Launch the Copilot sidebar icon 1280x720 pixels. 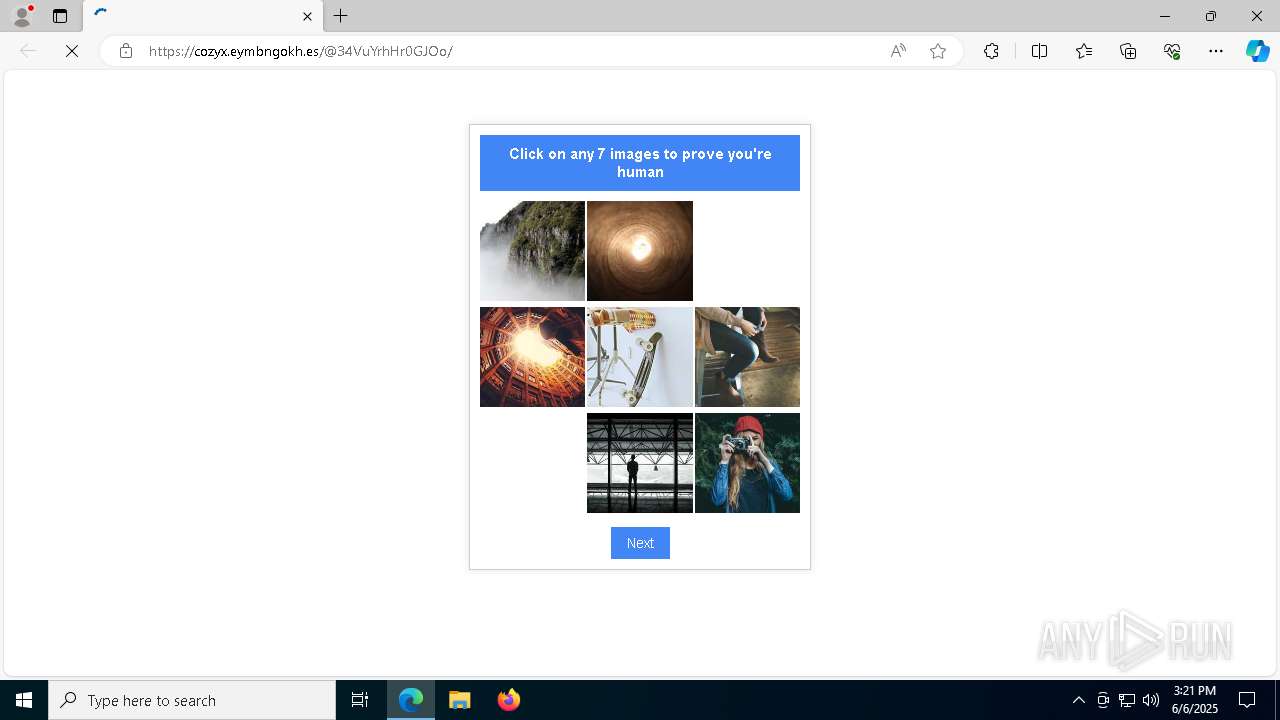(x=1257, y=51)
